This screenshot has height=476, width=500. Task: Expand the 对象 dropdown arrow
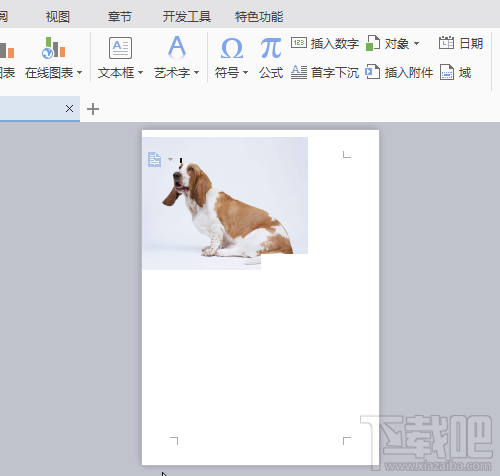(x=416, y=43)
